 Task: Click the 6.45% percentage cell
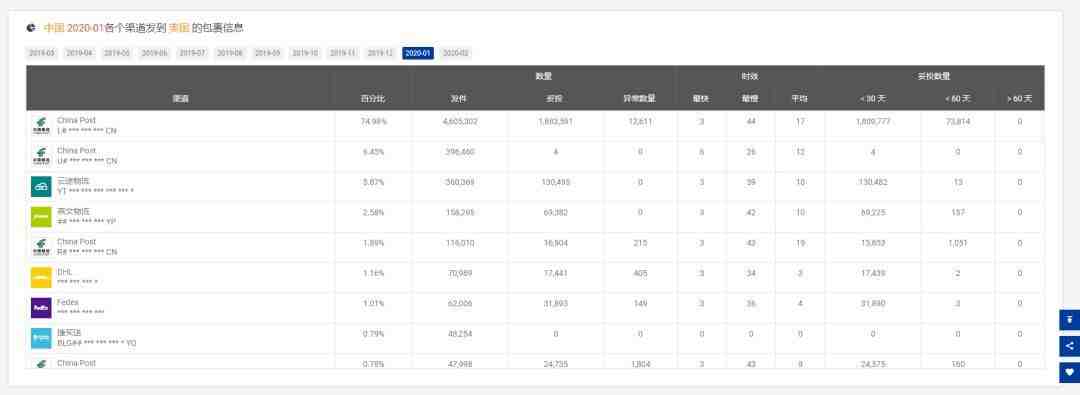point(373,152)
